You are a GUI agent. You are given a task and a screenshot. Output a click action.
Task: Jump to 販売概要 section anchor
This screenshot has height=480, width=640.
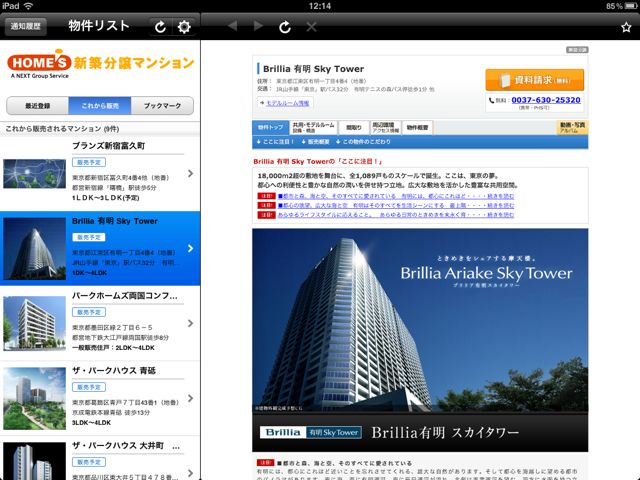click(315, 142)
